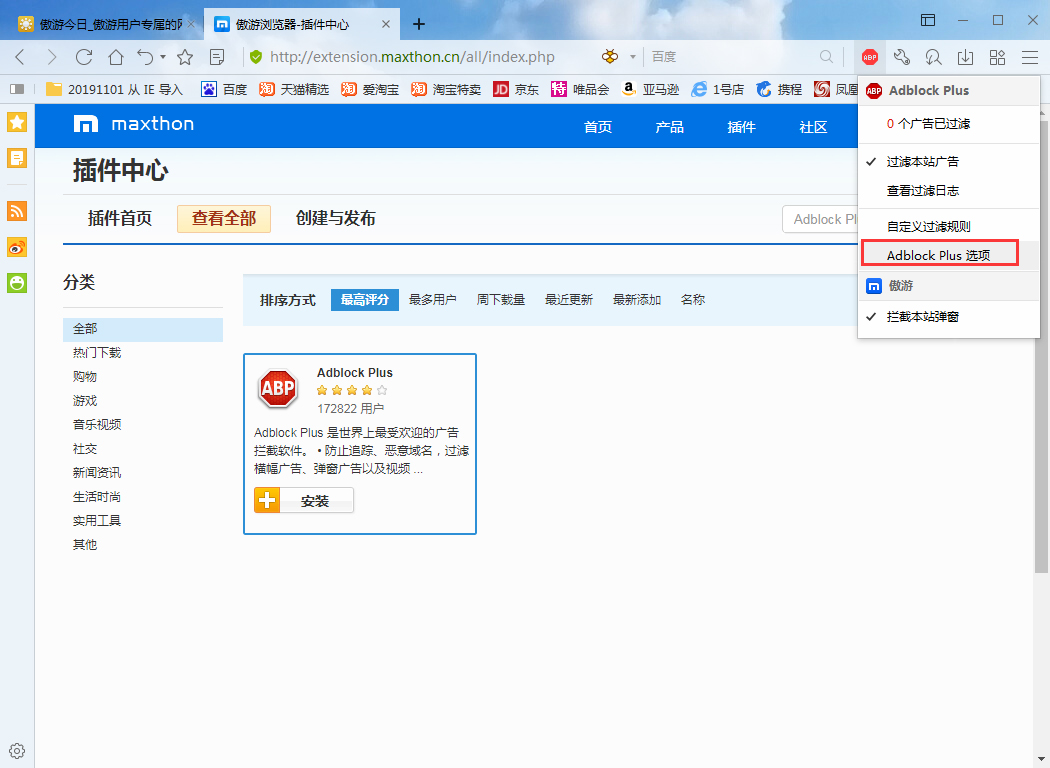The image size is (1050, 768).
Task: Open the downloads icon in the toolbar
Action: point(964,57)
